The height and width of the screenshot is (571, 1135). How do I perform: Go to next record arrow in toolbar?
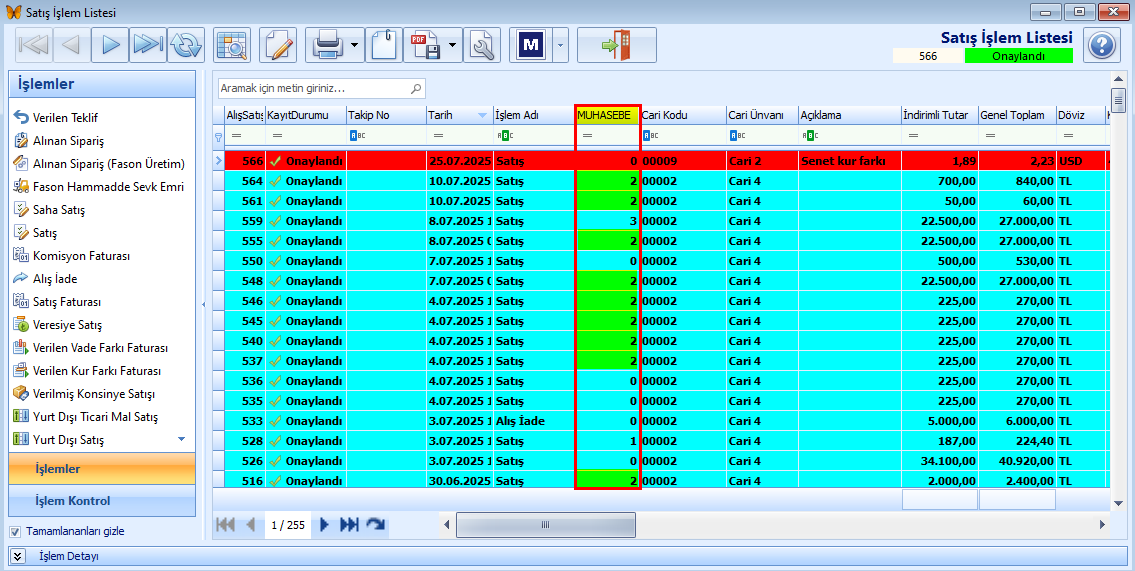111,45
